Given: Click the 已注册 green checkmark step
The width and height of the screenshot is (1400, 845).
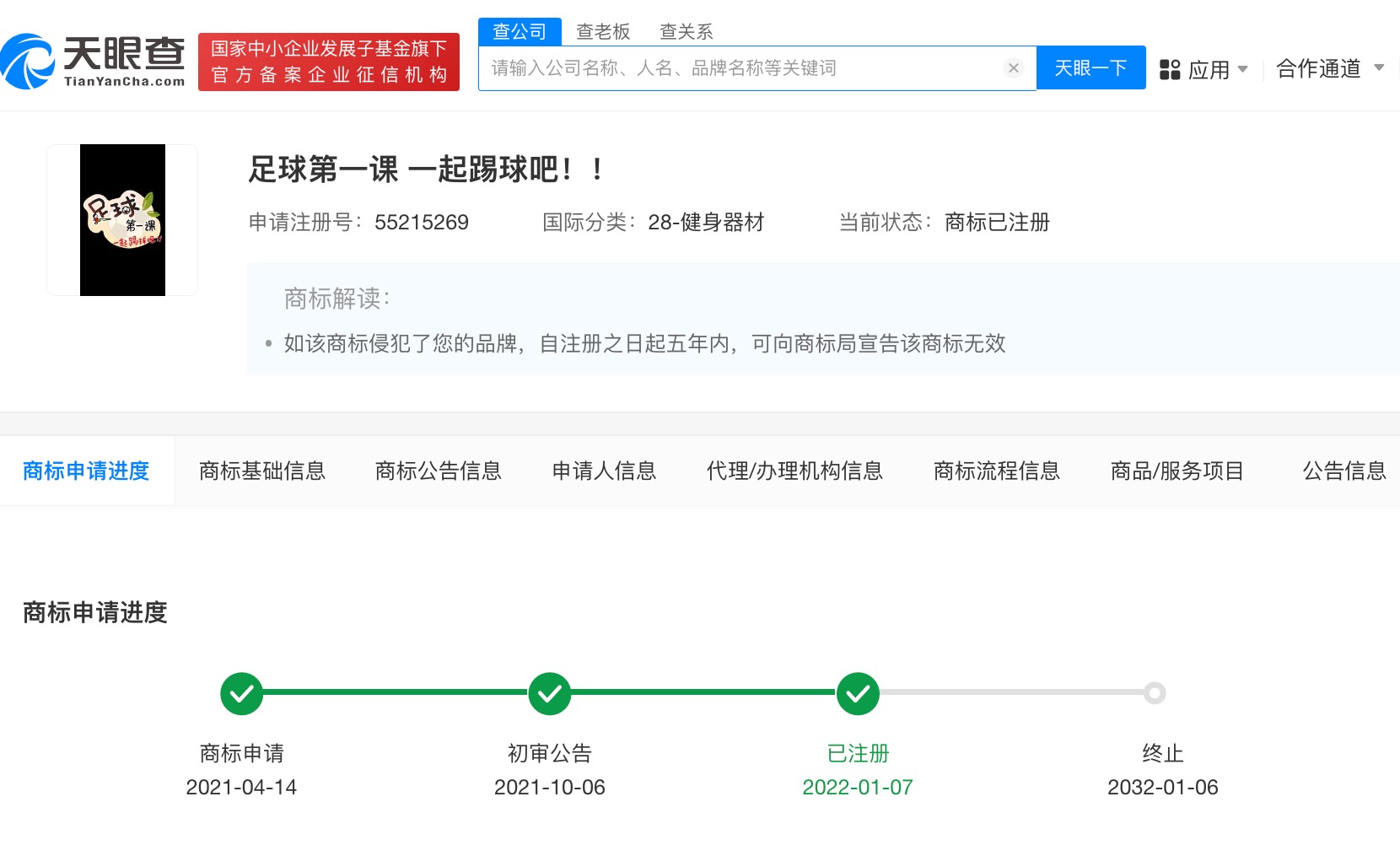Looking at the screenshot, I should [x=858, y=693].
